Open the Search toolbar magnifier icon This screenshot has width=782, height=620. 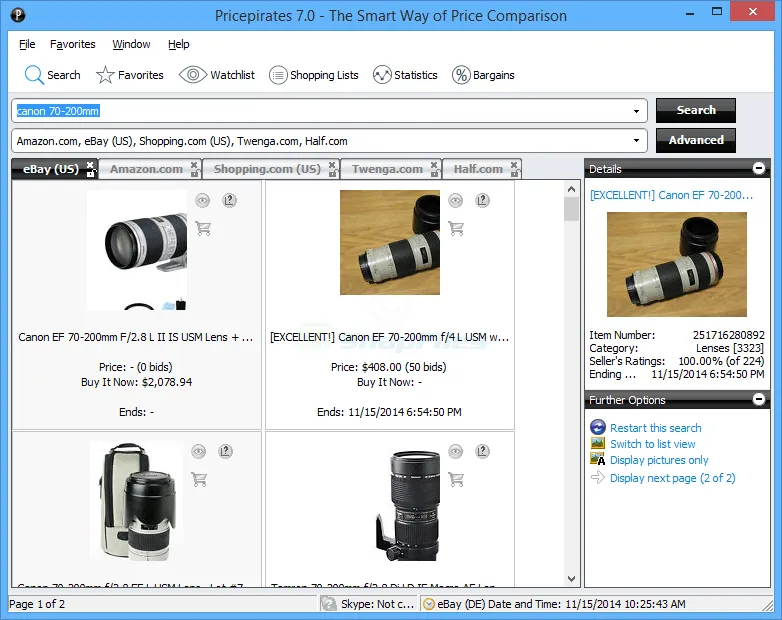[x=34, y=75]
